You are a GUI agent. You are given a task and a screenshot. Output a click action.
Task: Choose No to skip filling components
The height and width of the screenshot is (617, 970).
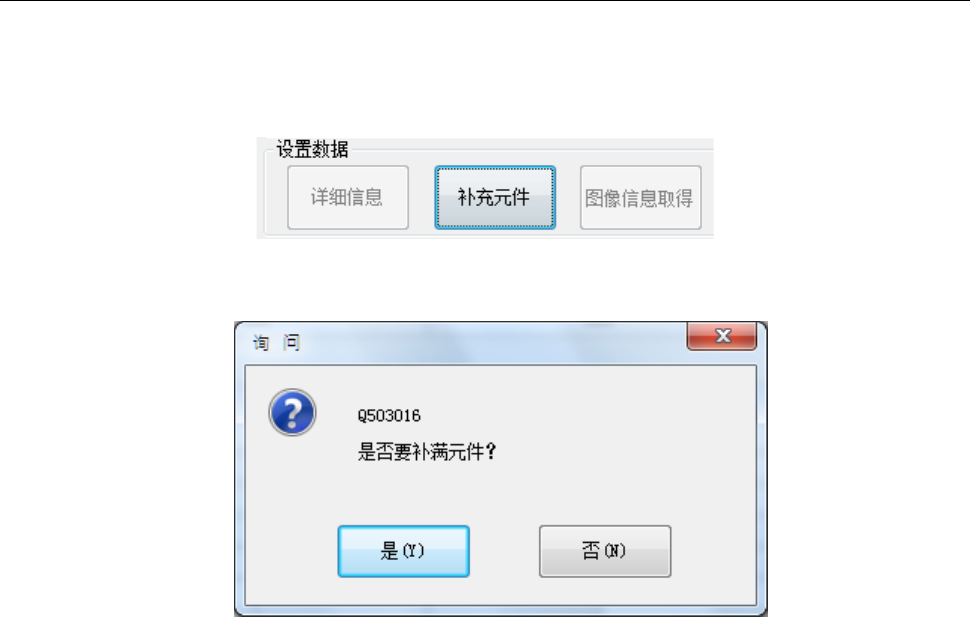605,551
